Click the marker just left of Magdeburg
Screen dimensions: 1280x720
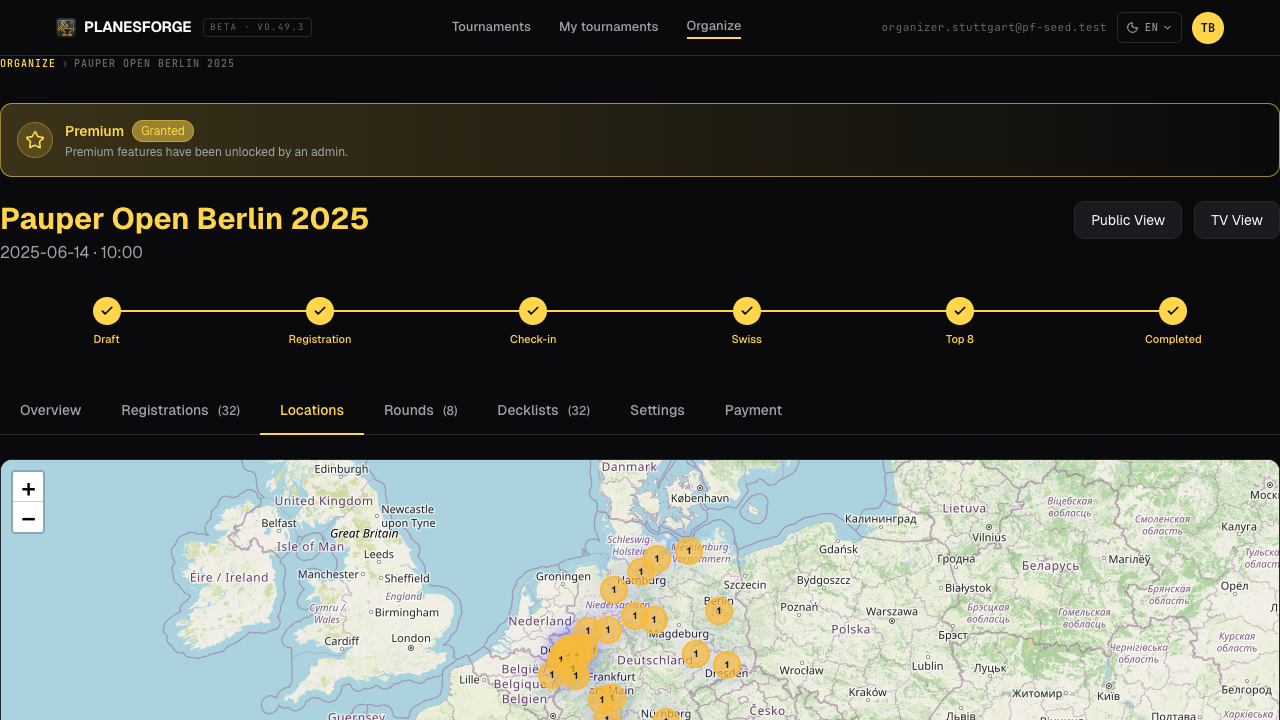pos(654,620)
